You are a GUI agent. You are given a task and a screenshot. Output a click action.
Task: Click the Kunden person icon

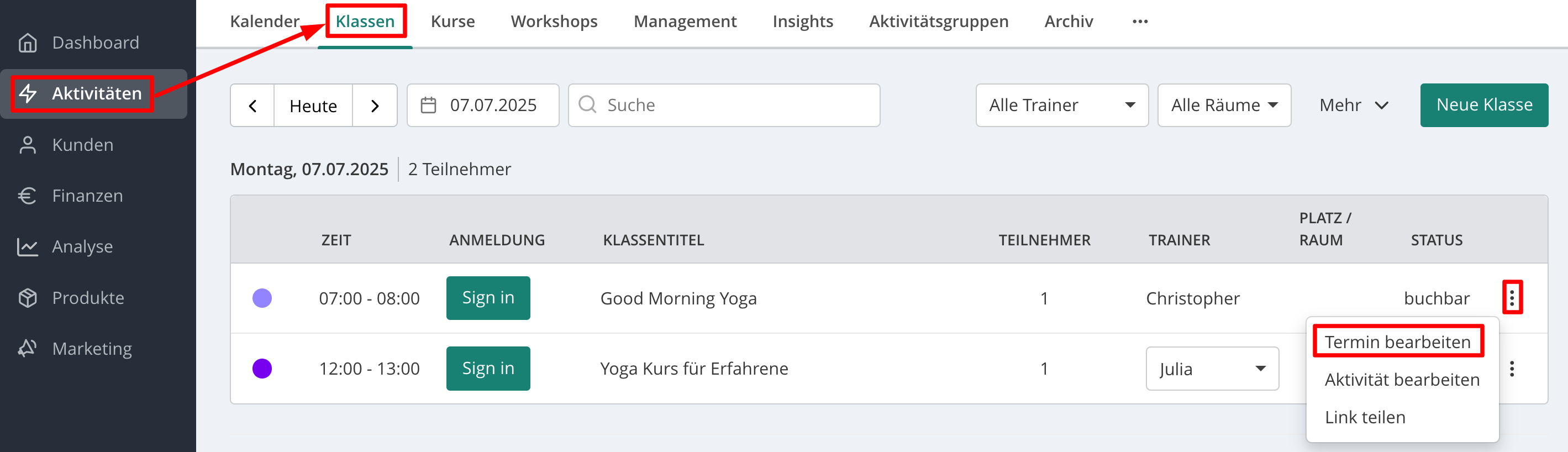click(x=28, y=145)
